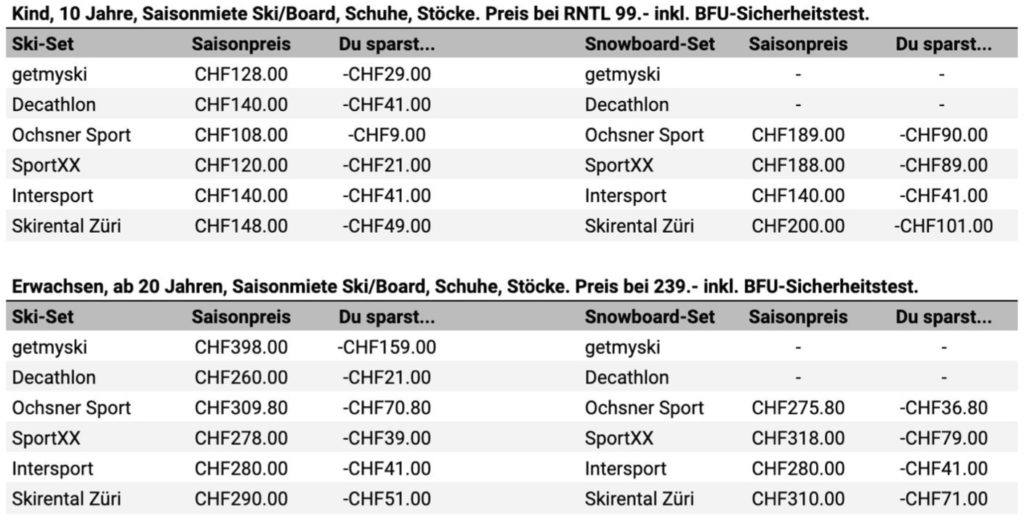Screen dimensions: 1024x520
Task: Select CHF318.00 SportXX adult snowboard price
Action: point(798,438)
